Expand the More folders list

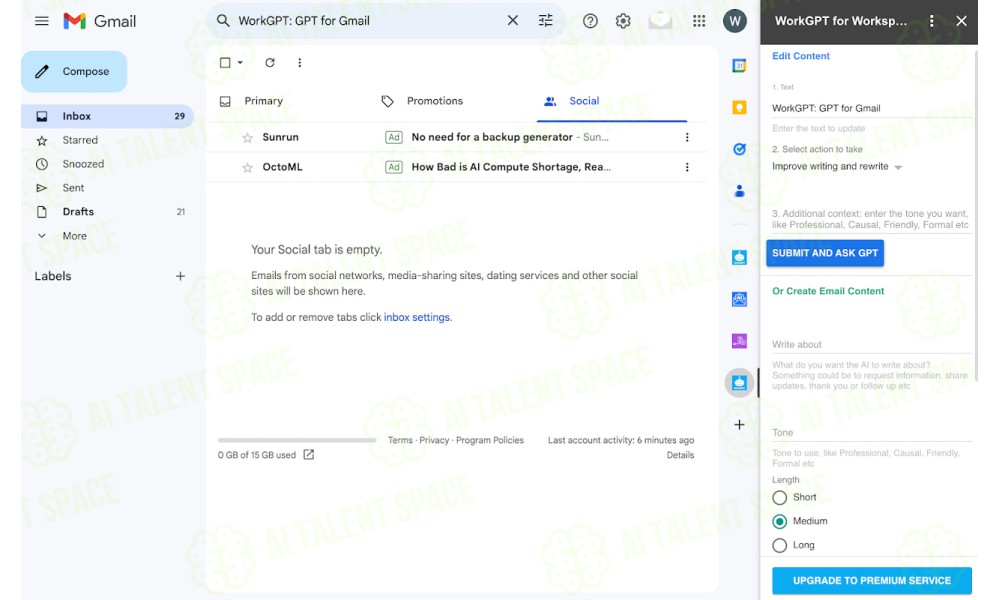coord(75,236)
